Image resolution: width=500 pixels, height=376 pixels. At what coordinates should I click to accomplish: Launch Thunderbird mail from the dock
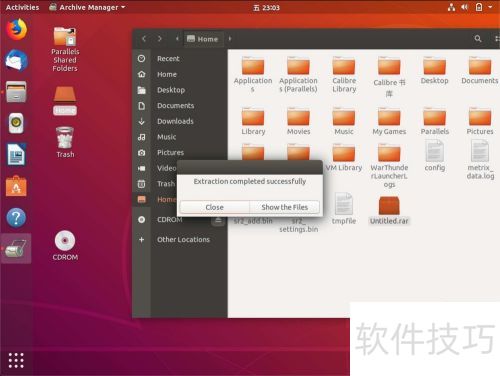16,60
